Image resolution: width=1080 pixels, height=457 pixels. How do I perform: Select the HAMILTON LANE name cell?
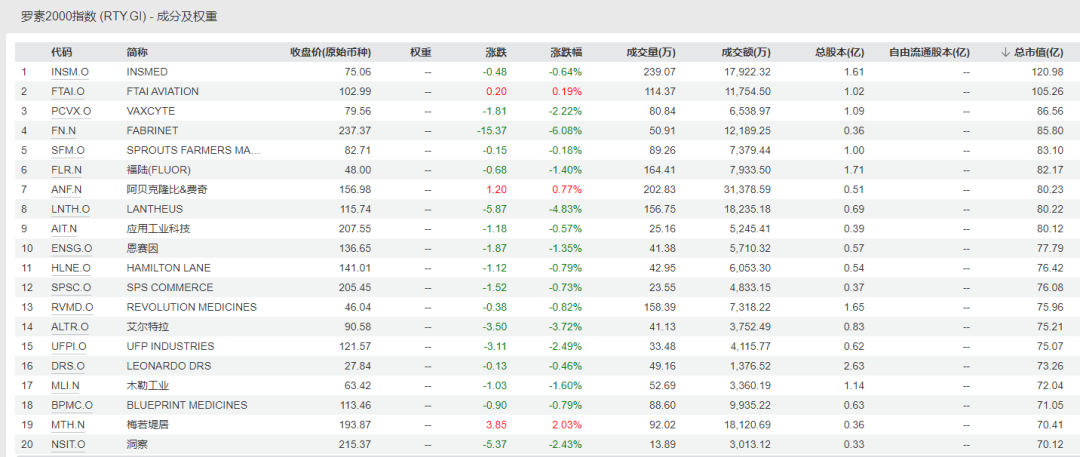[x=169, y=267]
